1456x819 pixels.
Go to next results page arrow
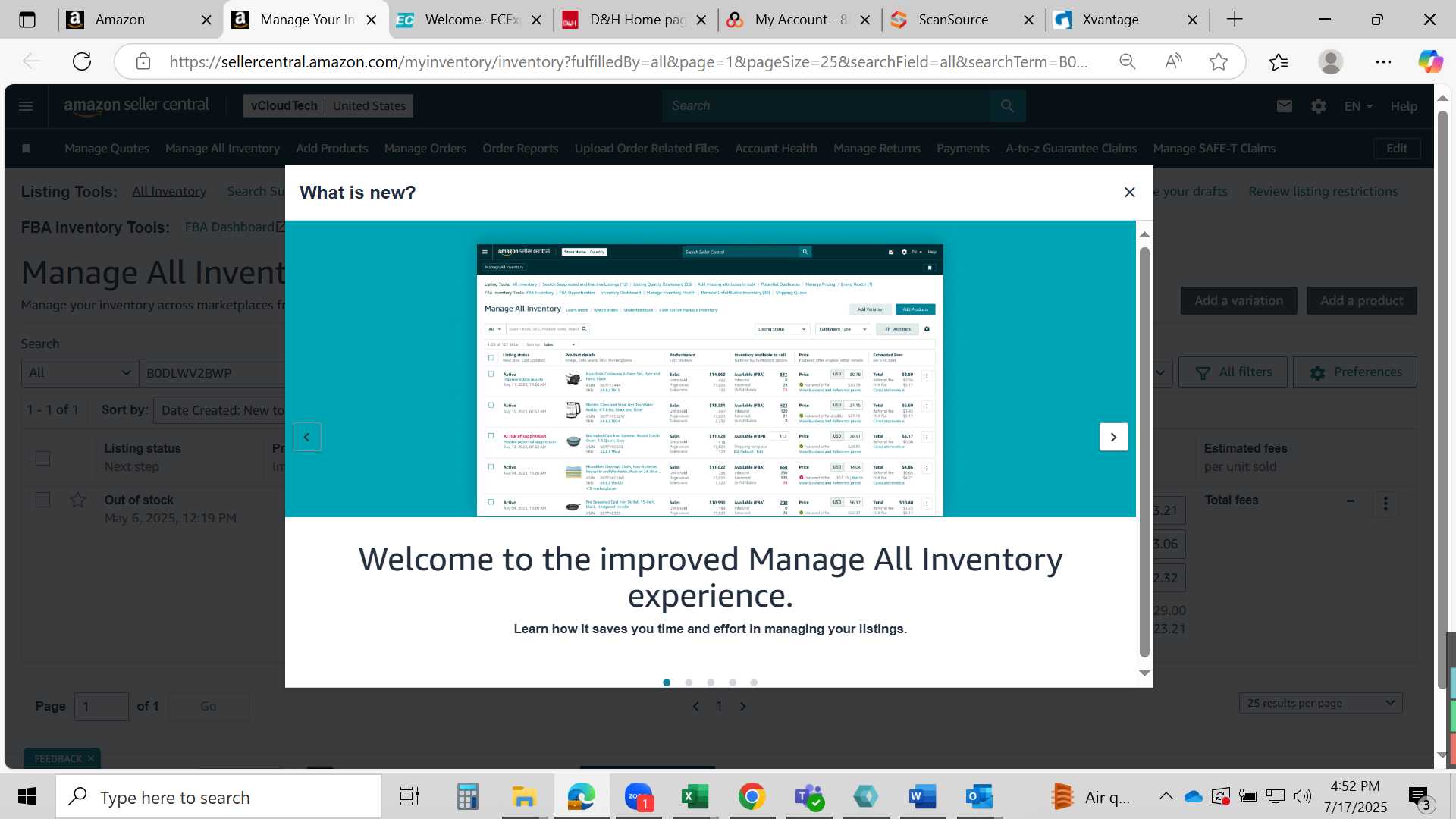point(742,706)
